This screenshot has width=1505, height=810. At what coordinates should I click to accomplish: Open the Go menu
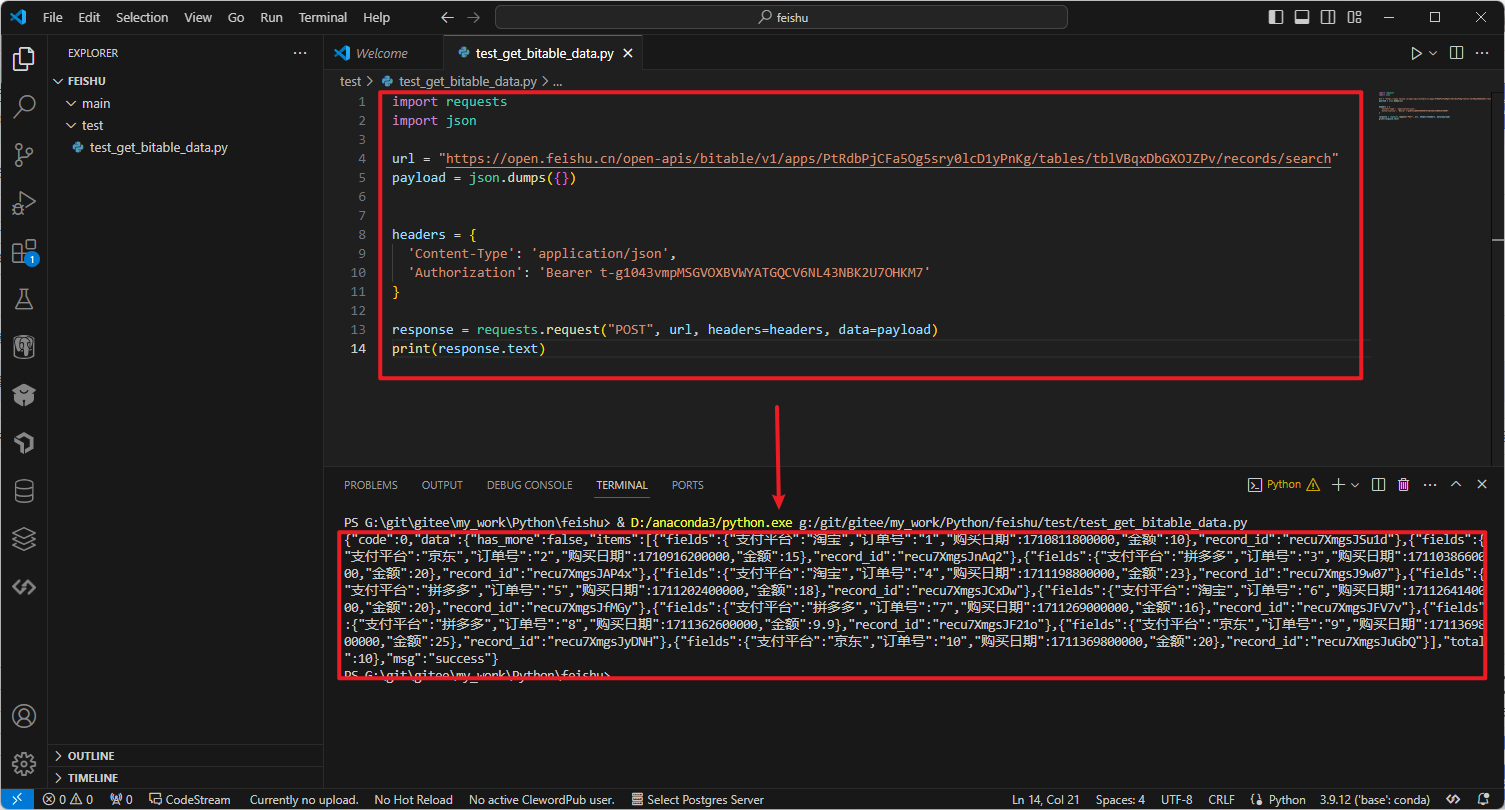[236, 17]
